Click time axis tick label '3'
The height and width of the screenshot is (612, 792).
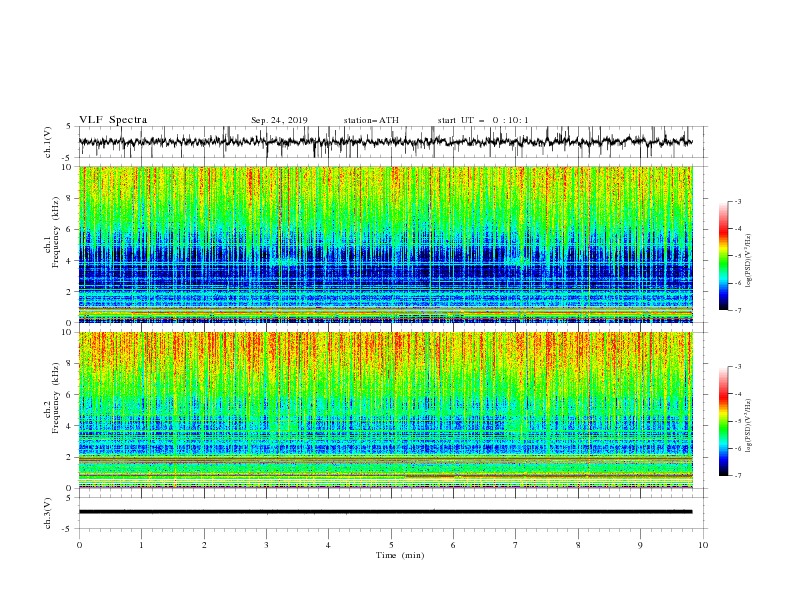[266, 545]
